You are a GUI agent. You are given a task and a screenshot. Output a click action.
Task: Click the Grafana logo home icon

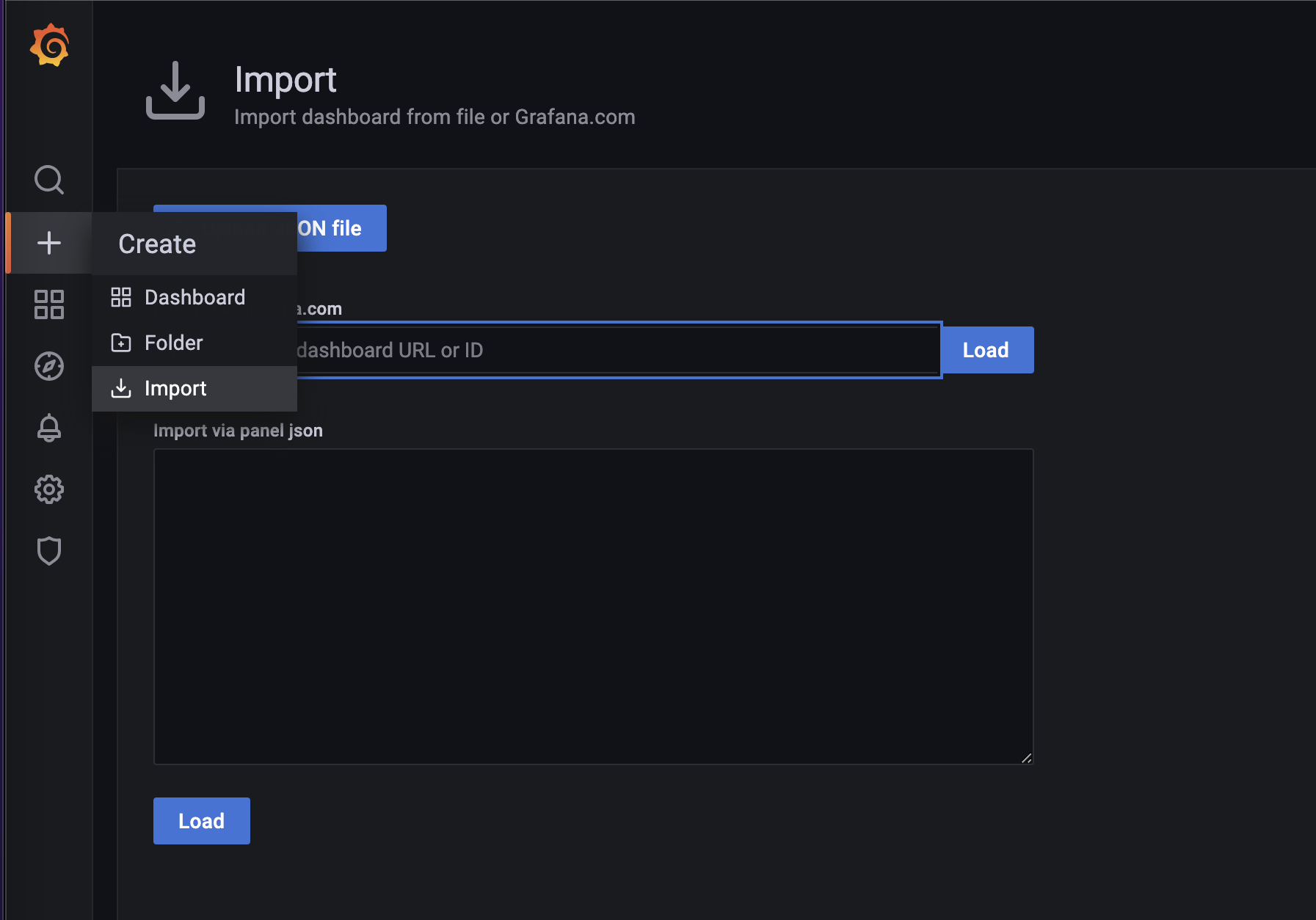[49, 45]
